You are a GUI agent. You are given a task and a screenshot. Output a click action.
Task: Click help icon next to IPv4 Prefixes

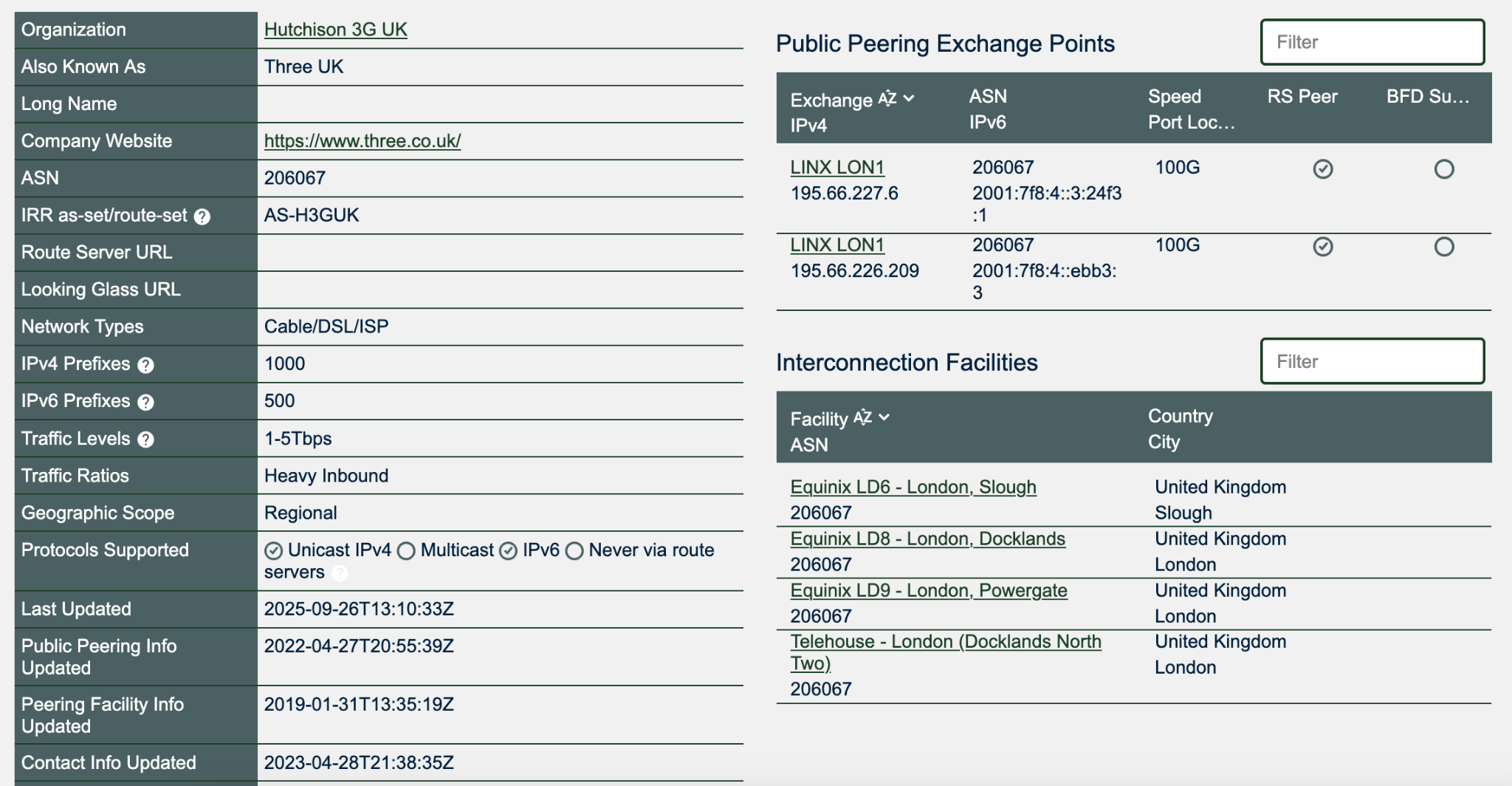(x=146, y=365)
